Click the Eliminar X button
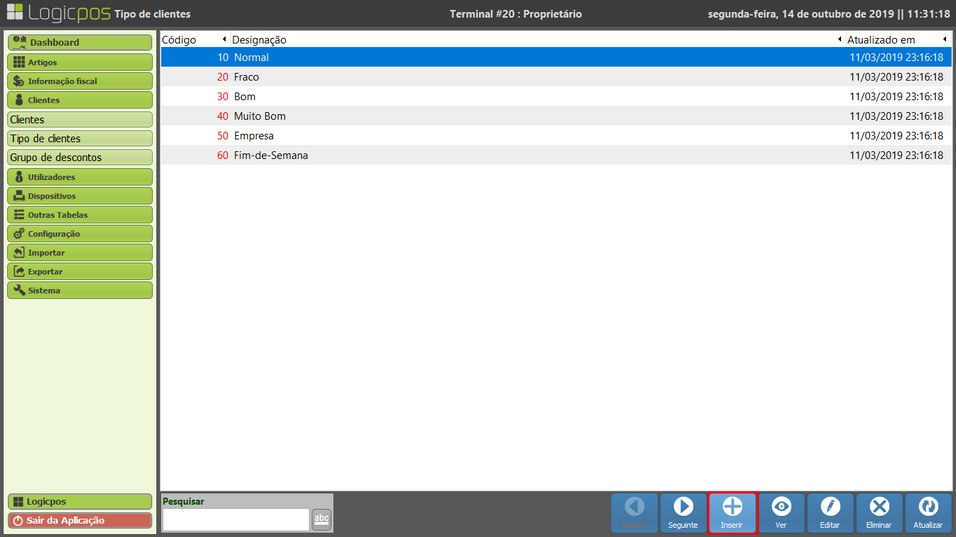This screenshot has height=537, width=956. click(x=879, y=512)
